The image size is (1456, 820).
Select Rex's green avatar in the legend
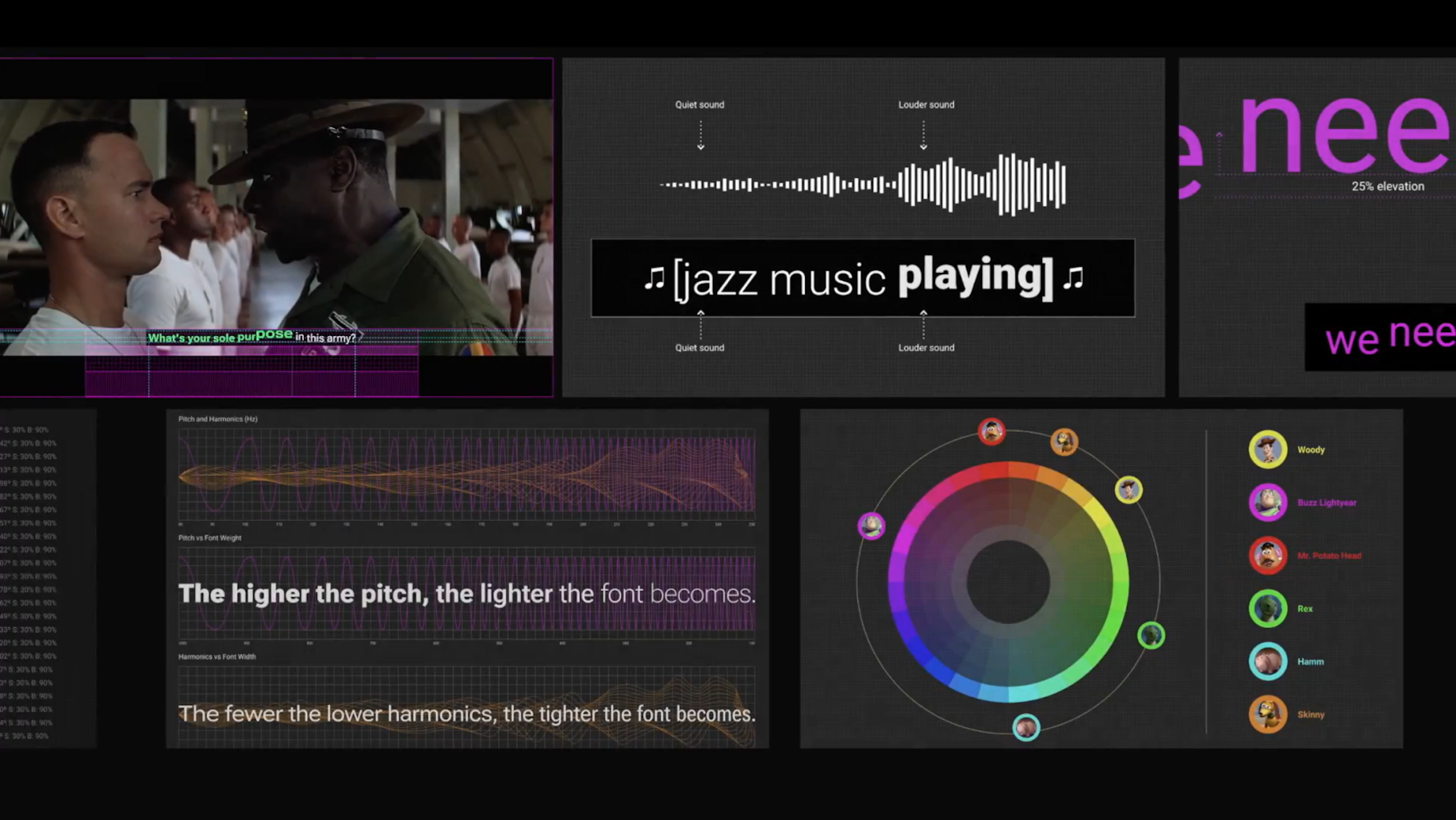1267,608
